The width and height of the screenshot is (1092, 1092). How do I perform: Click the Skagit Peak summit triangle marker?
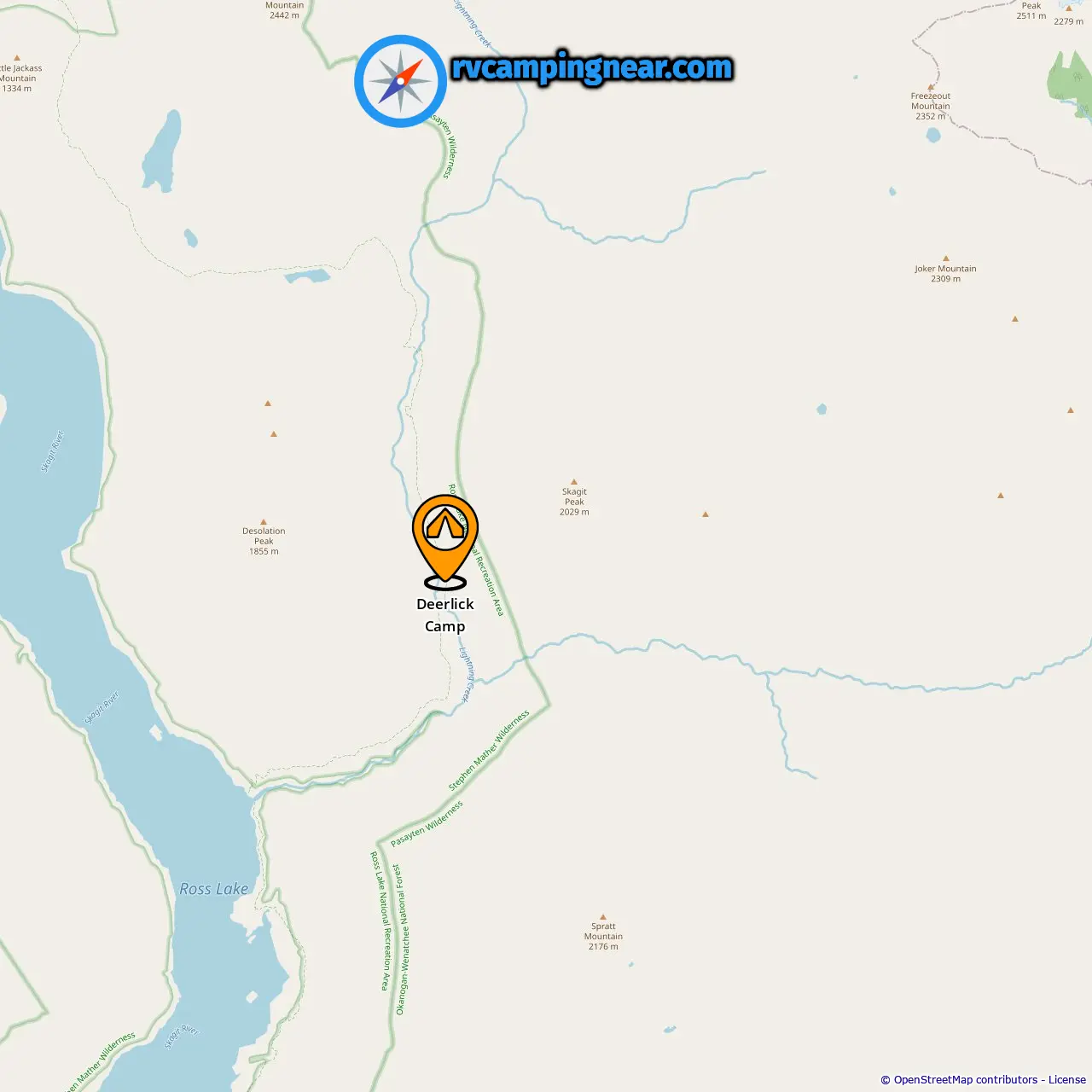[574, 482]
